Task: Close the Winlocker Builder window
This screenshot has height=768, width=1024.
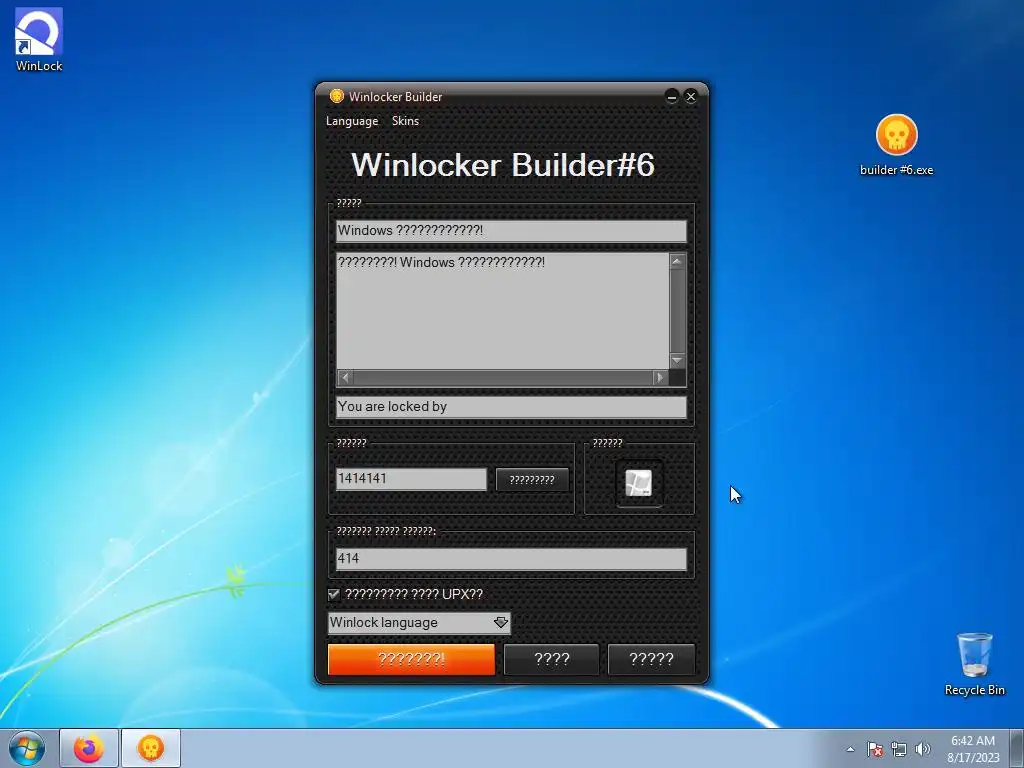Action: pos(690,97)
